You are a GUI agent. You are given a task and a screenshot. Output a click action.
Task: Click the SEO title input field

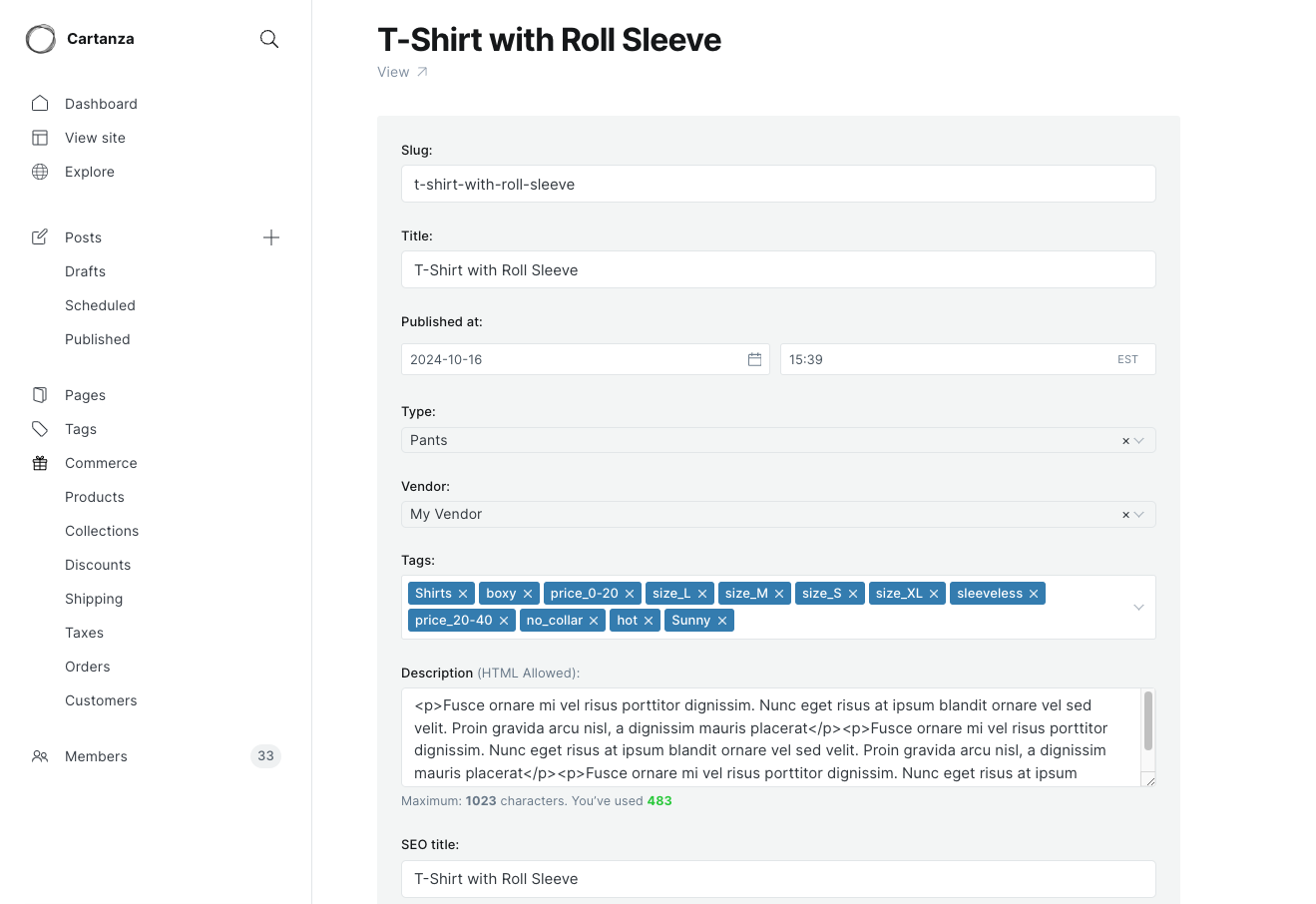tap(778, 879)
